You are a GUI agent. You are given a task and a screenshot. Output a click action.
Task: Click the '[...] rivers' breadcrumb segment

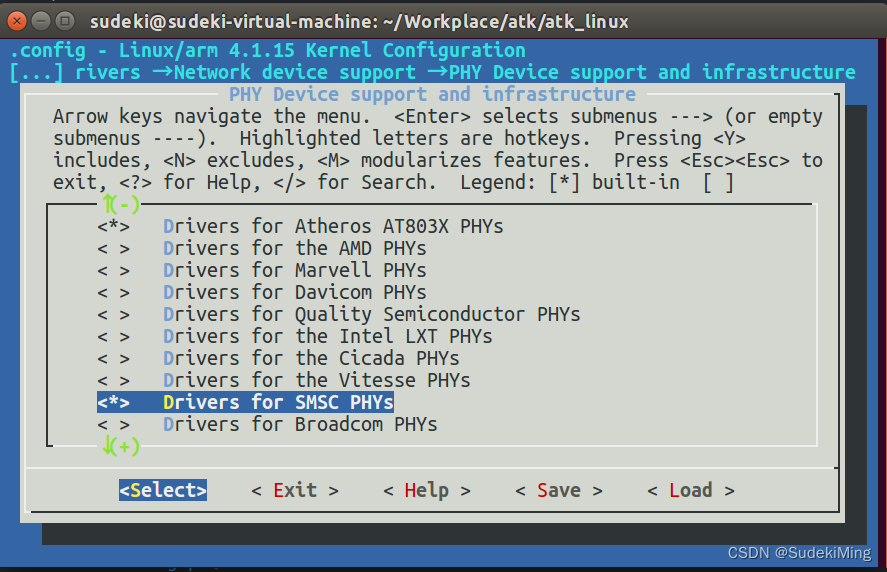(75, 72)
